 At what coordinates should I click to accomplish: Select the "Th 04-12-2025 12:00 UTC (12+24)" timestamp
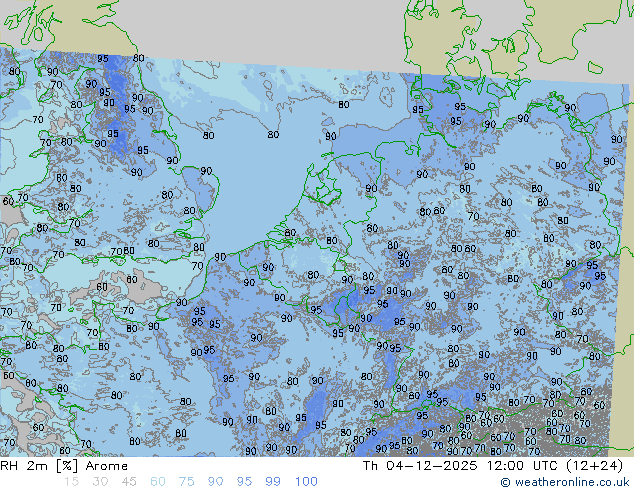coord(493,466)
